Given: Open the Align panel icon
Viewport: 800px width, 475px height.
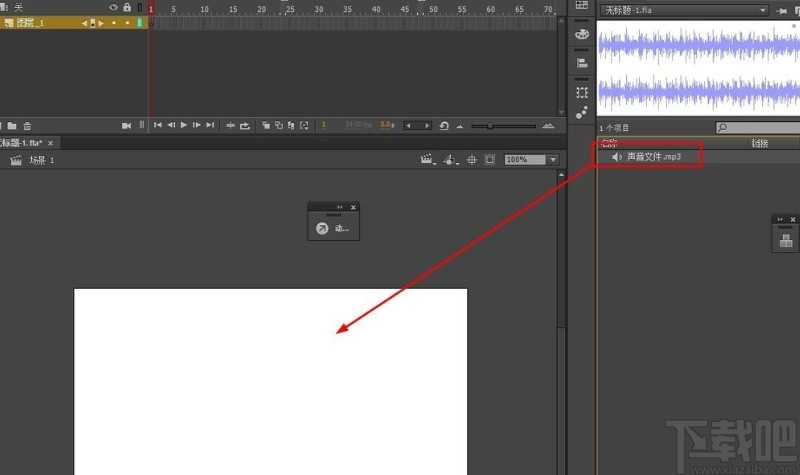Looking at the screenshot, I should tap(582, 63).
